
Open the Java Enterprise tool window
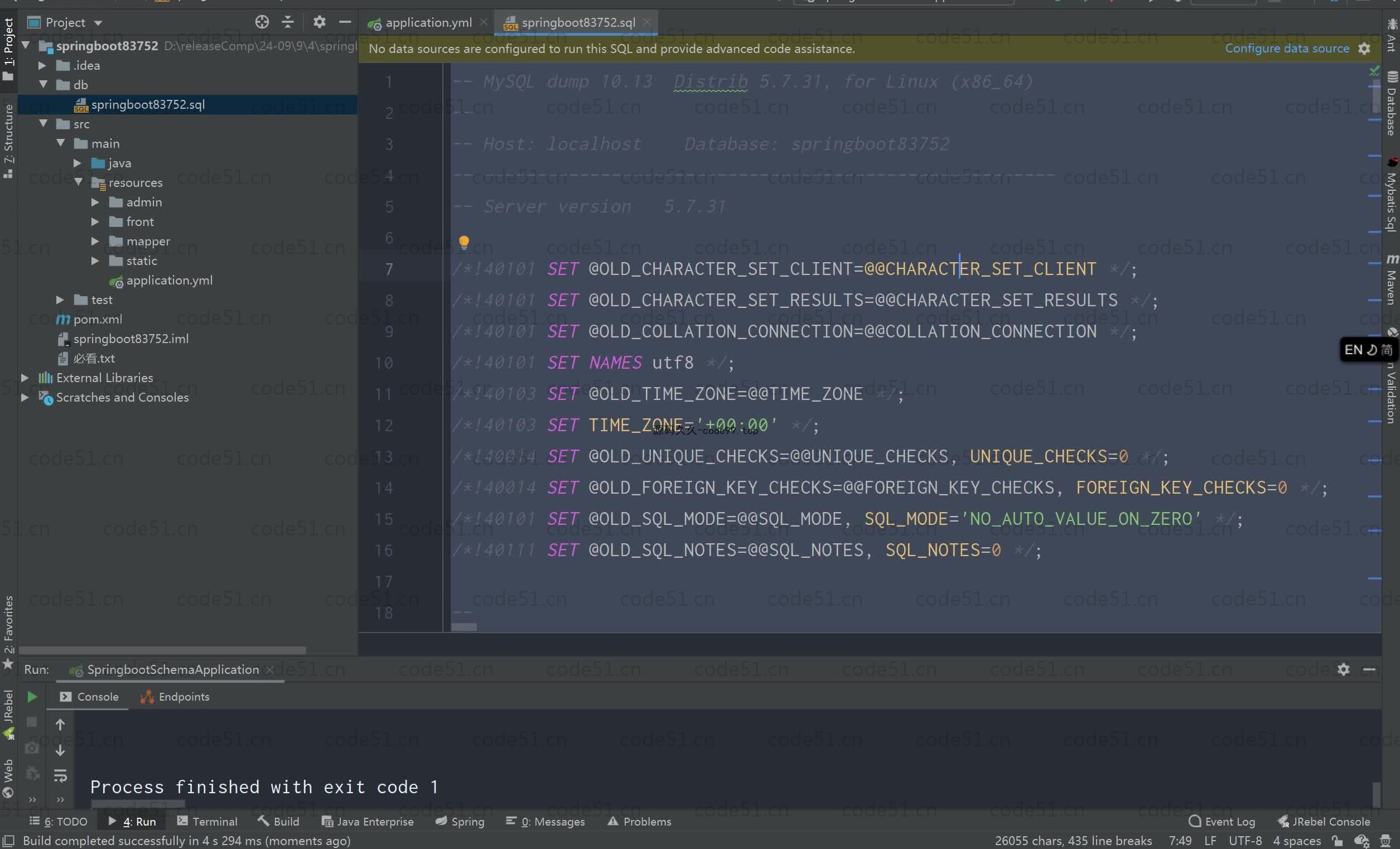point(368,822)
